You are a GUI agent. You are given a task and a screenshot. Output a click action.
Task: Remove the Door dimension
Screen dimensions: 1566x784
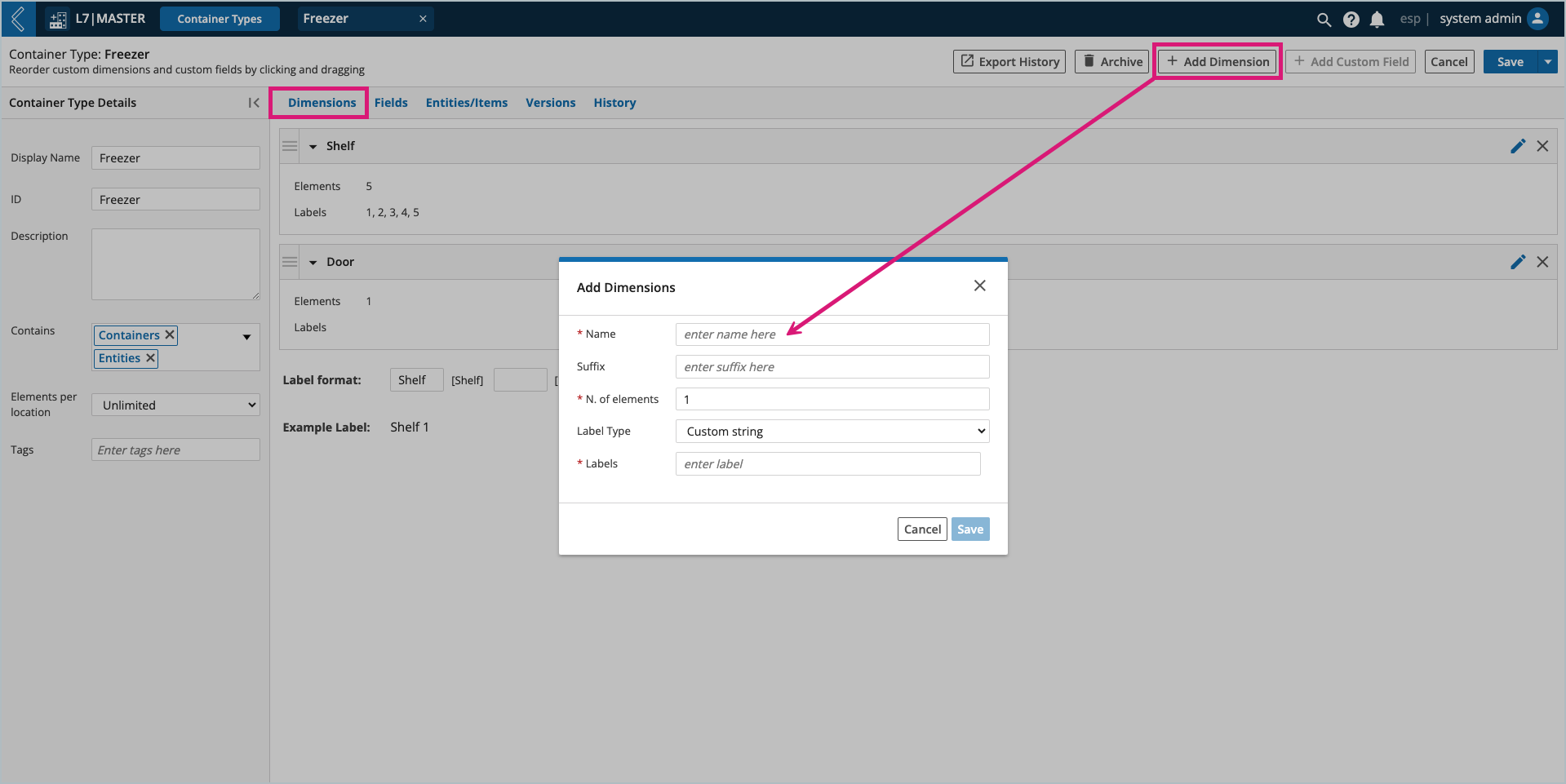[x=1542, y=262]
